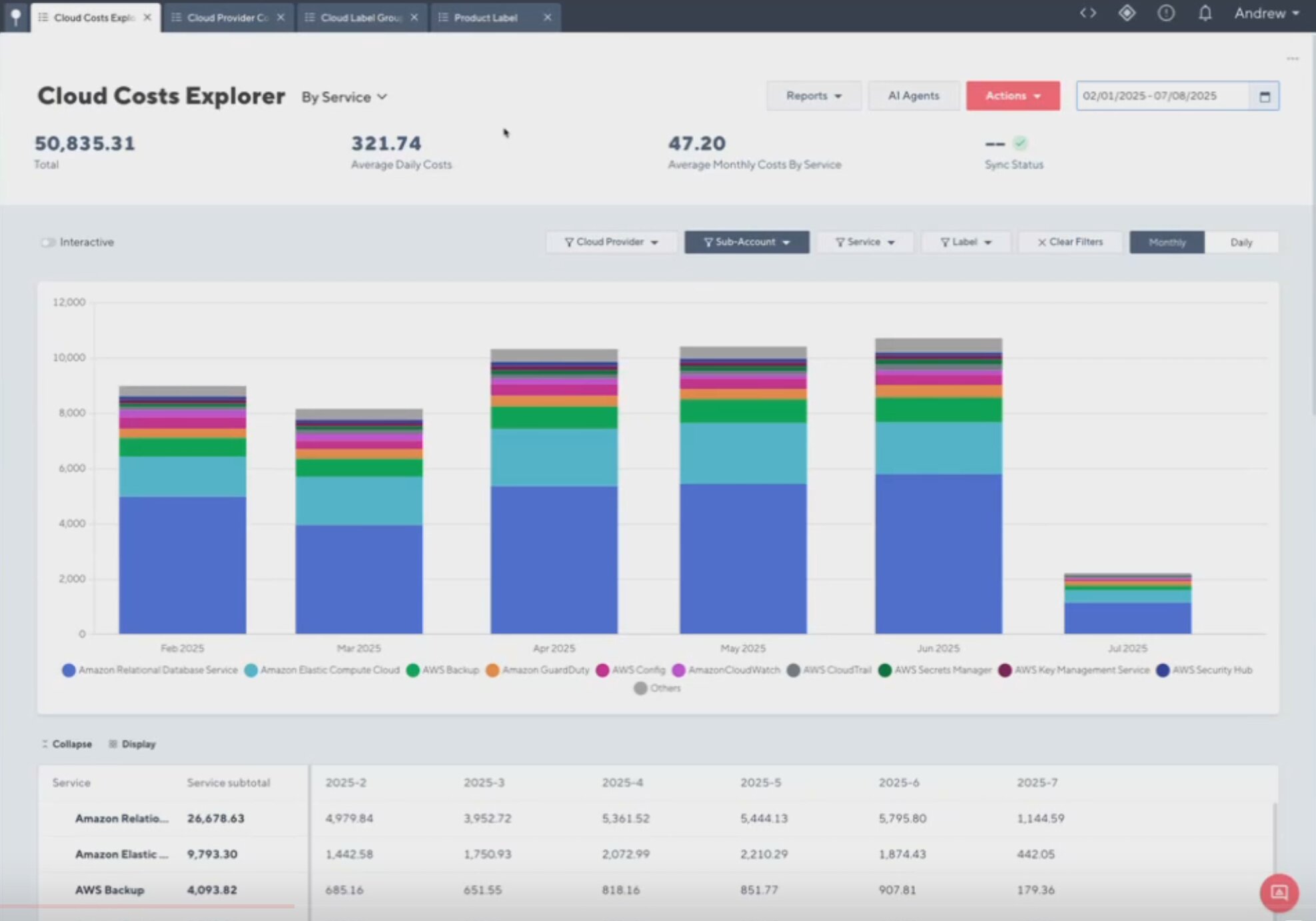Screen dimensions: 1316x921
Task: Open the Reports dropdown
Action: click(x=813, y=96)
